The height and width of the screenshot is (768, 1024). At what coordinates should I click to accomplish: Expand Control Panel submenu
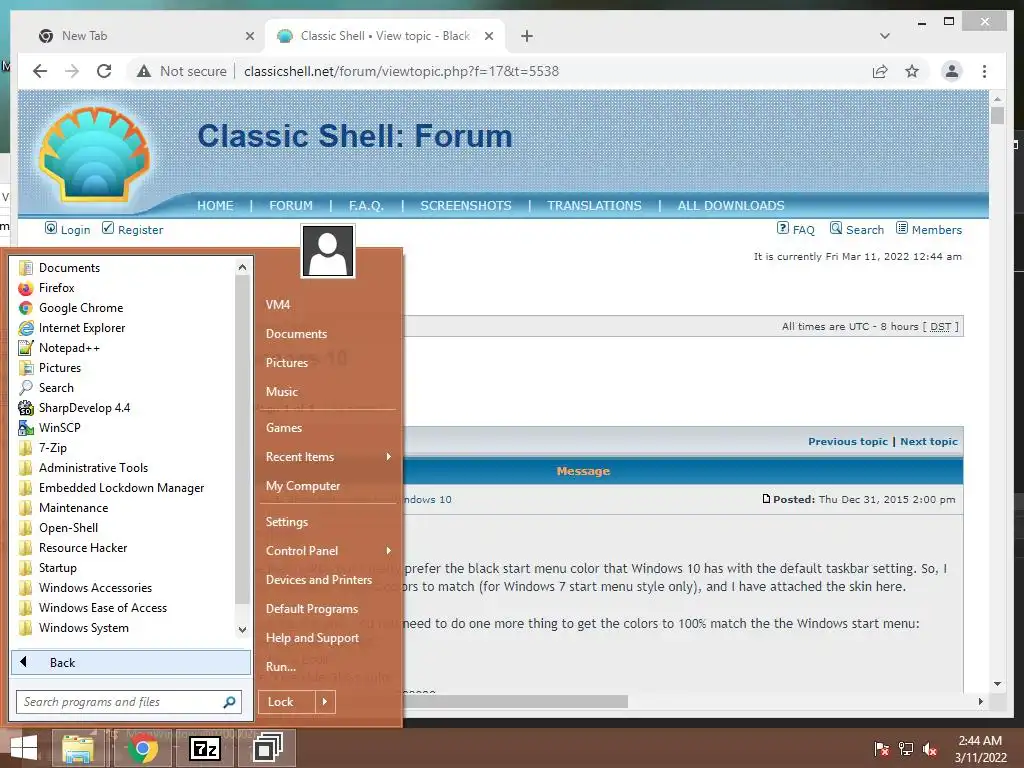click(x=328, y=551)
